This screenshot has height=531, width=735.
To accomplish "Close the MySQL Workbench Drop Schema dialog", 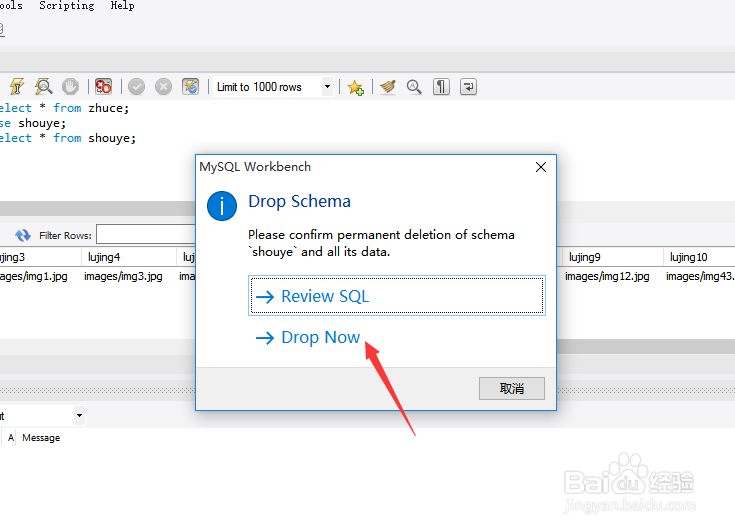I will (x=540, y=167).
